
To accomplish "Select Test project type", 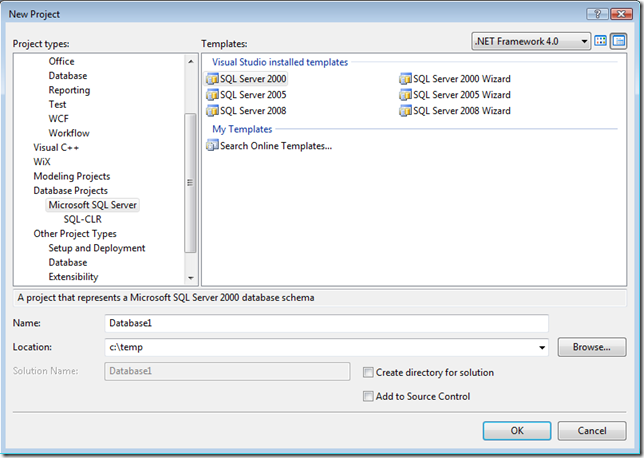I will tap(57, 104).
